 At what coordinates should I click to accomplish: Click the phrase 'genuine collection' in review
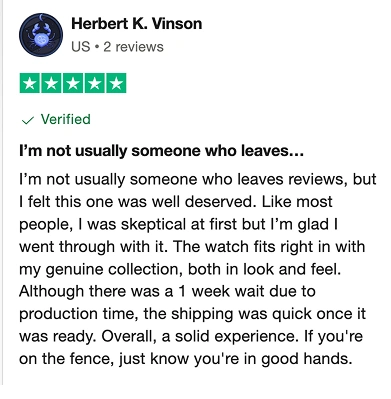pos(113,269)
